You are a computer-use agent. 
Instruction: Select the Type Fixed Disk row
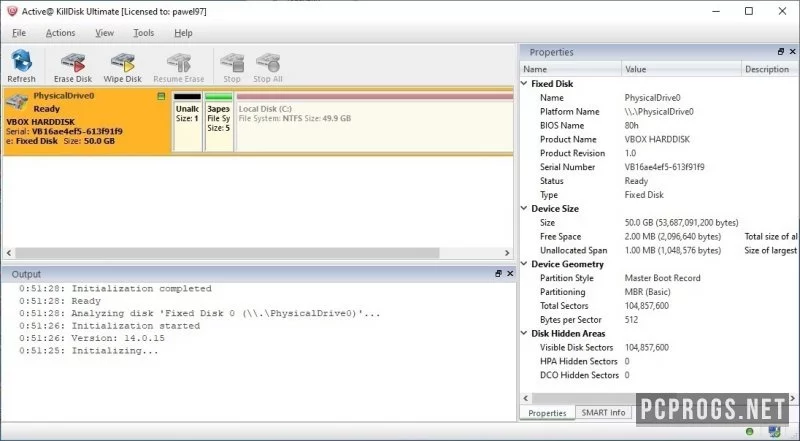pos(658,194)
